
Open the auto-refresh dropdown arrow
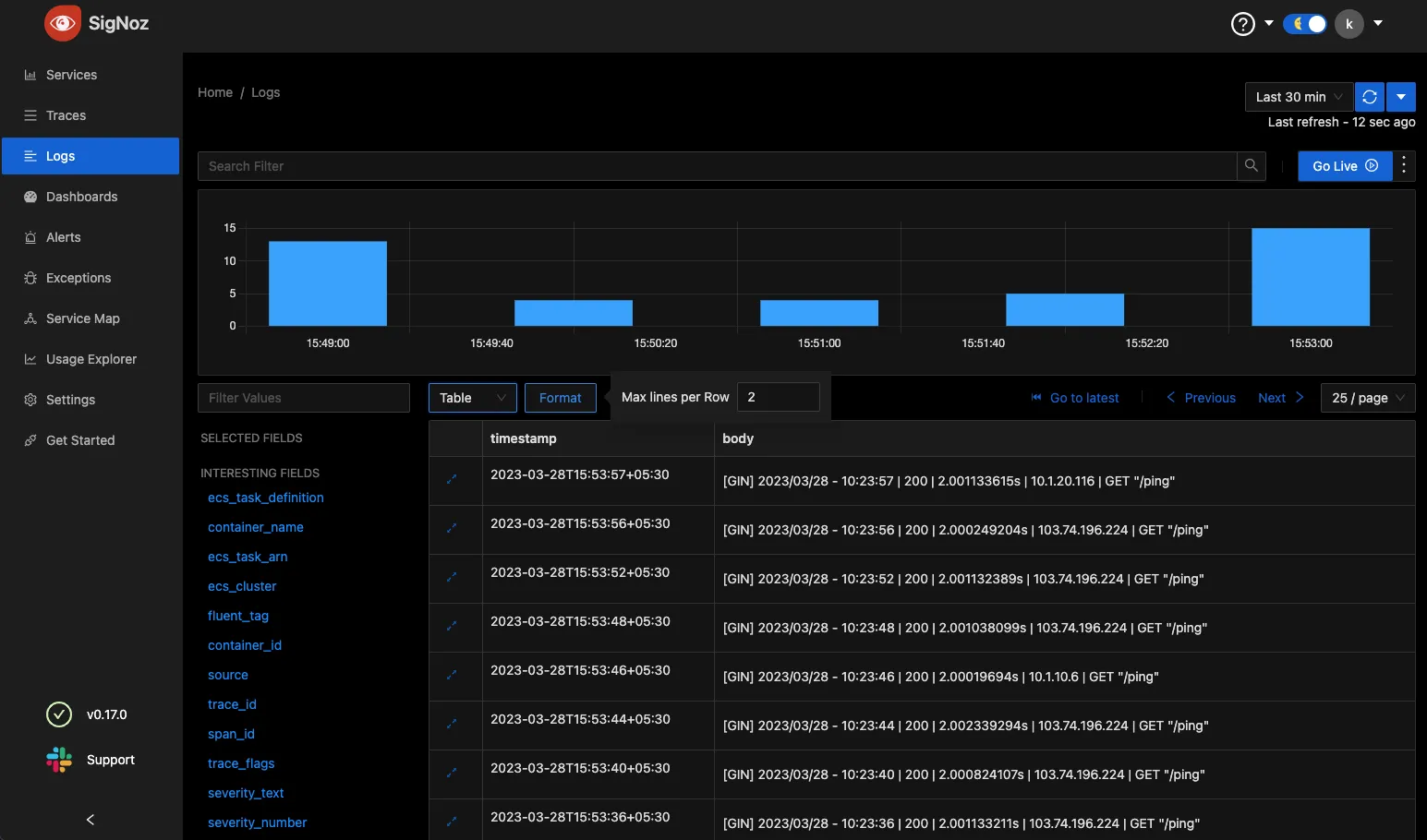(x=1401, y=97)
